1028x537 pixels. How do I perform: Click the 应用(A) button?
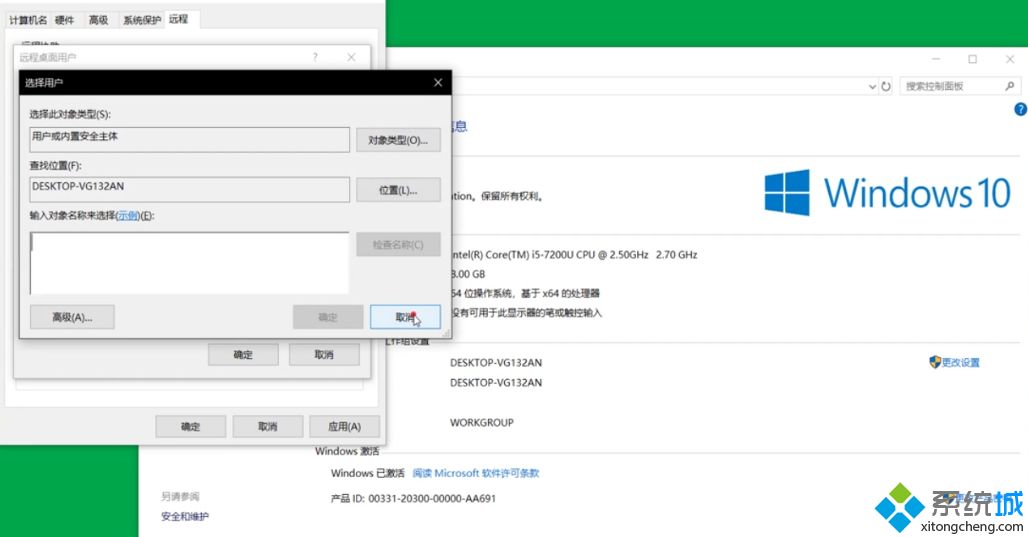click(x=344, y=427)
